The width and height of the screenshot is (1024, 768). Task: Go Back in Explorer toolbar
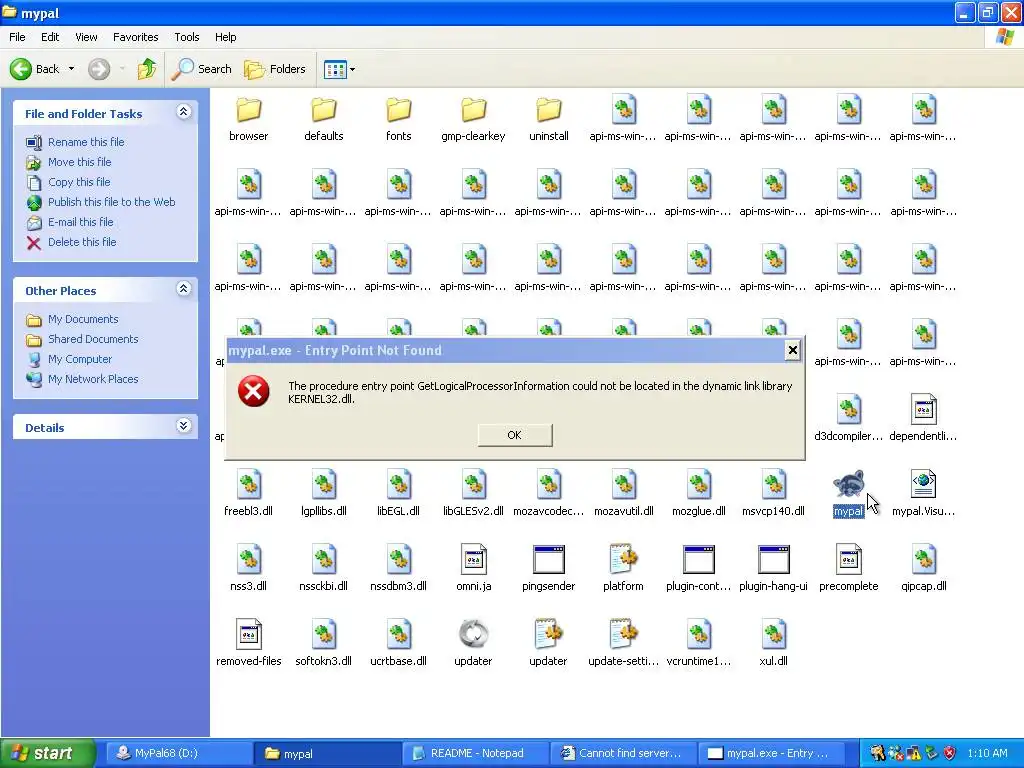(34, 69)
